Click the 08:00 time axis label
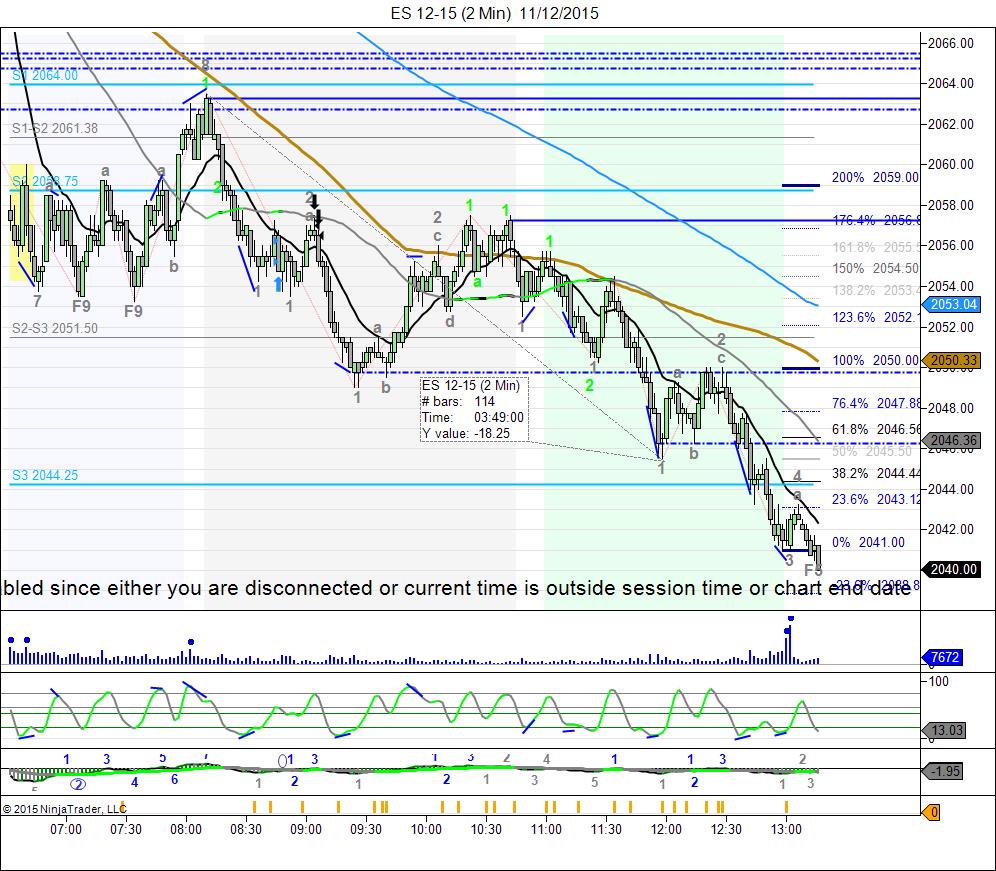The width and height of the screenshot is (996, 871). tap(186, 829)
